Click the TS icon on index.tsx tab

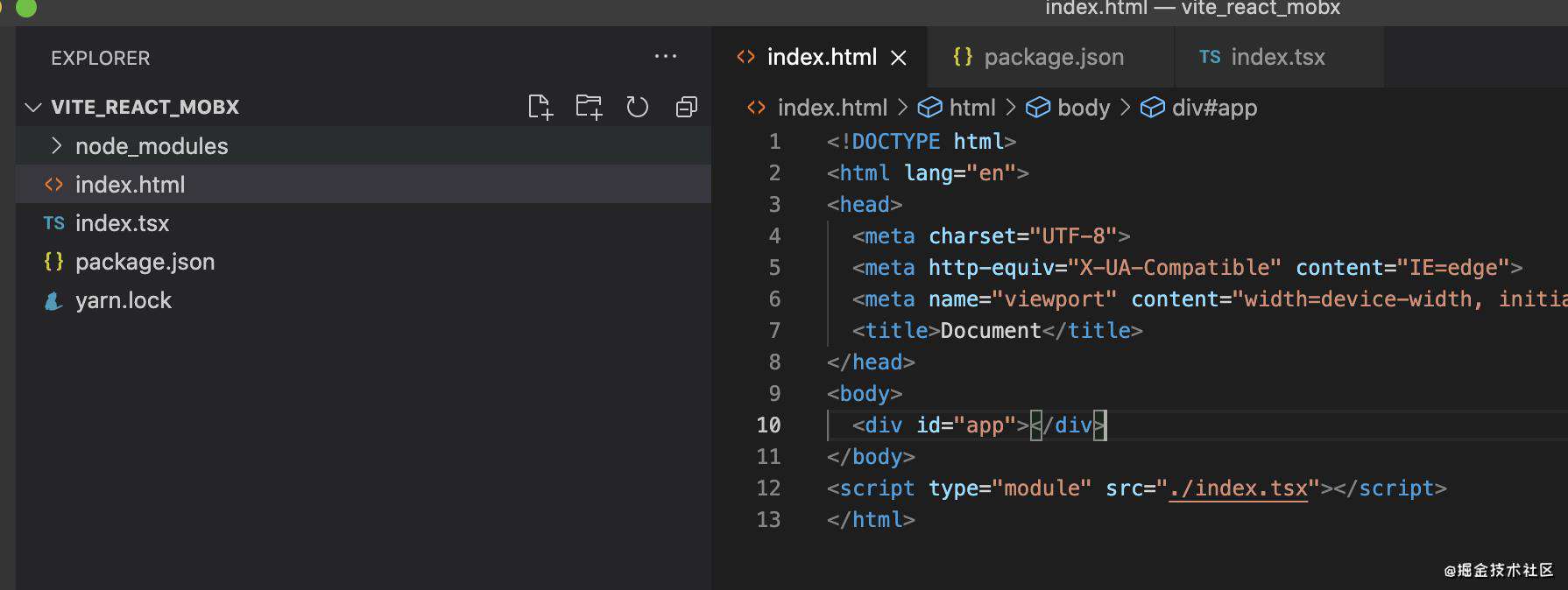1210,57
